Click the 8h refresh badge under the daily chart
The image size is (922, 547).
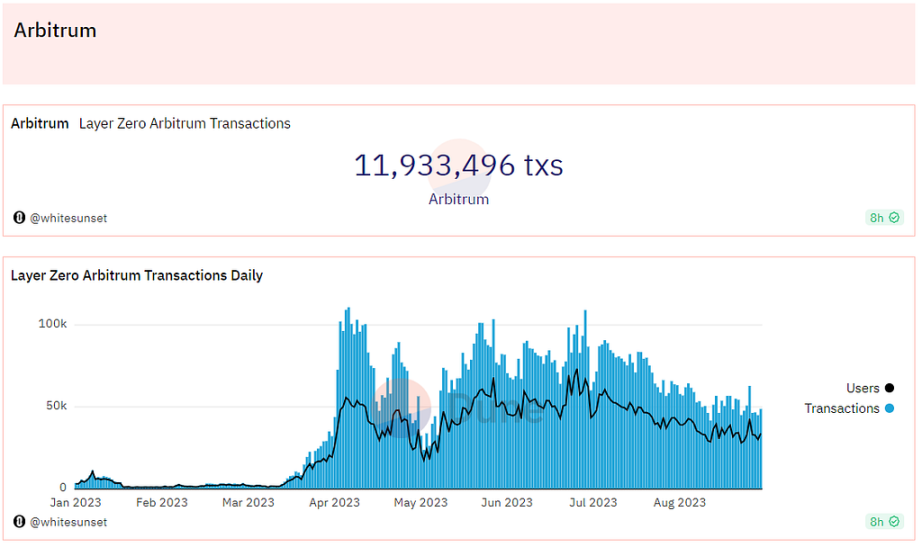[884, 522]
